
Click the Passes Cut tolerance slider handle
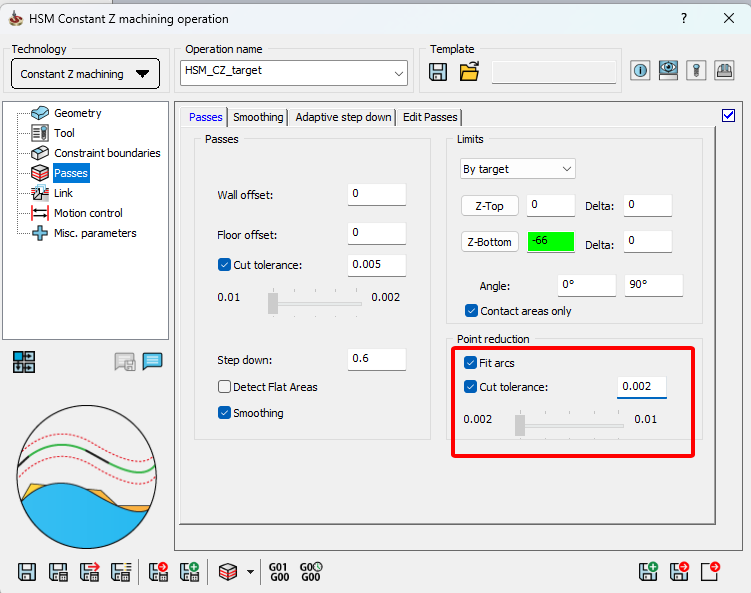[x=273, y=303]
